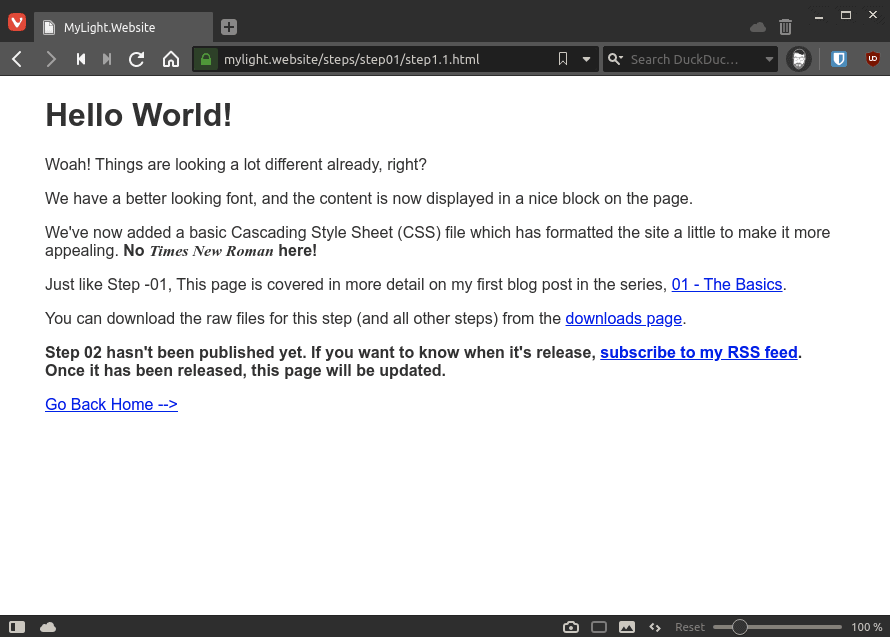Image resolution: width=890 pixels, height=637 pixels.
Task: Click the Fast Forward navigation icon
Action: (x=106, y=59)
